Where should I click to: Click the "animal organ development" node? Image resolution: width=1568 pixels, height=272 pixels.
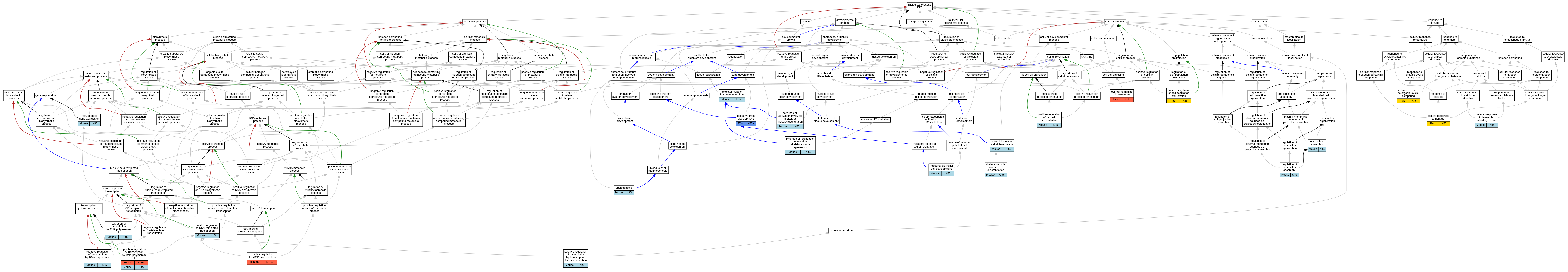pos(820,57)
